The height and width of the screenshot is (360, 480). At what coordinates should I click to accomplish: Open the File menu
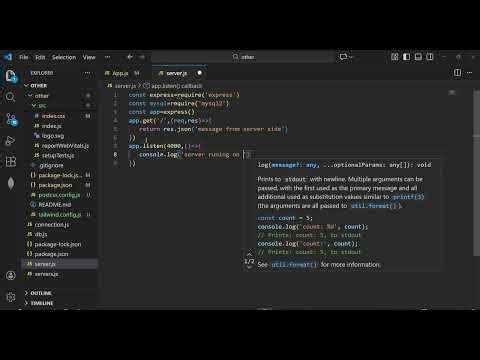tap(24, 57)
